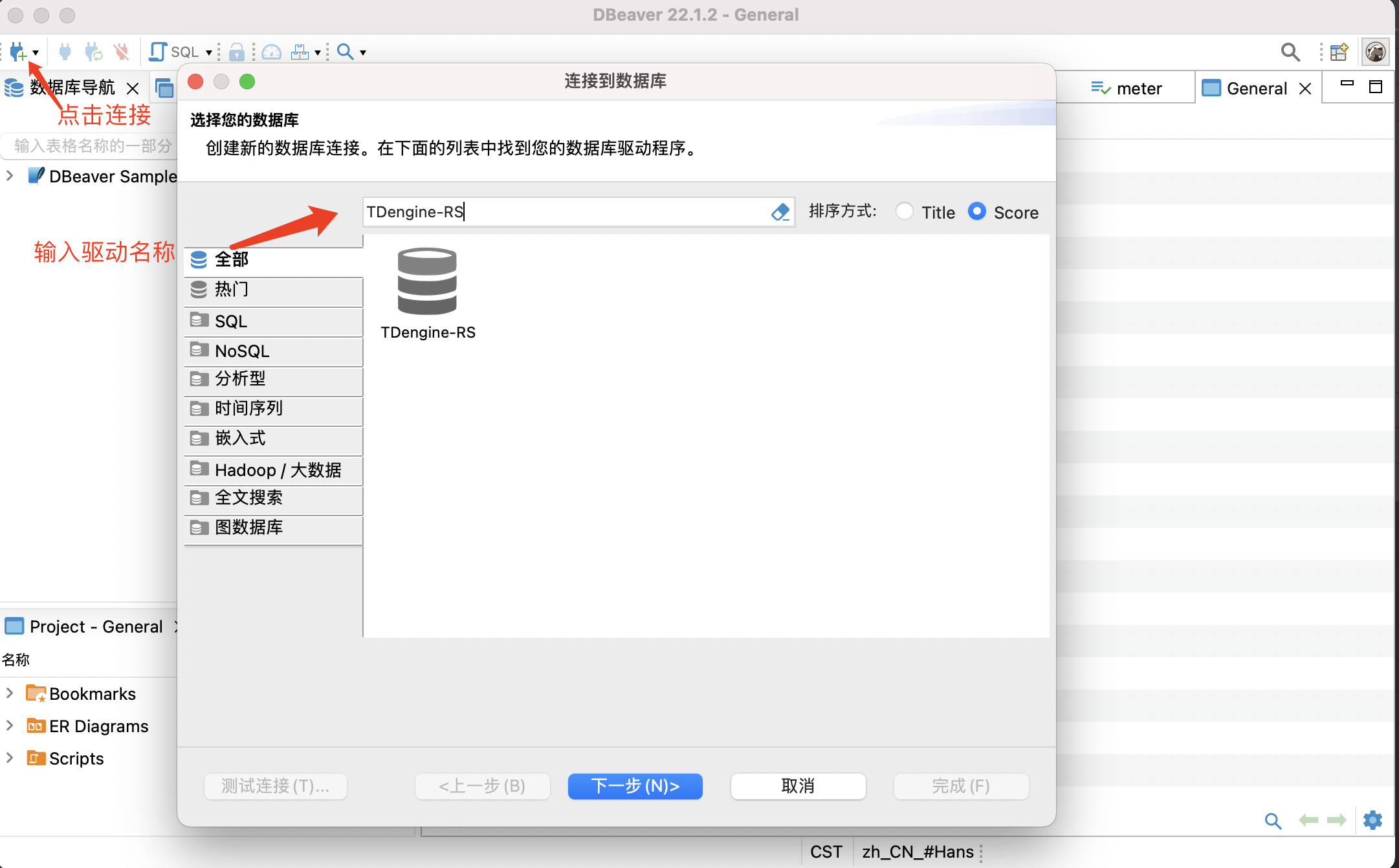Disconnect from database using the red plug icon
1399x868 pixels.
123,52
